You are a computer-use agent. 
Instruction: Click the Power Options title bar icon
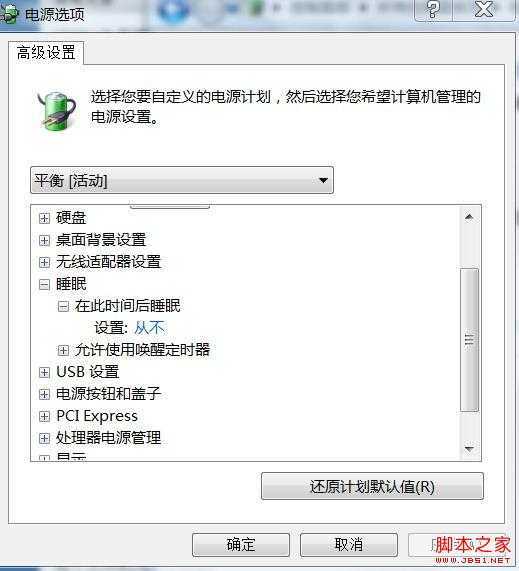point(9,15)
